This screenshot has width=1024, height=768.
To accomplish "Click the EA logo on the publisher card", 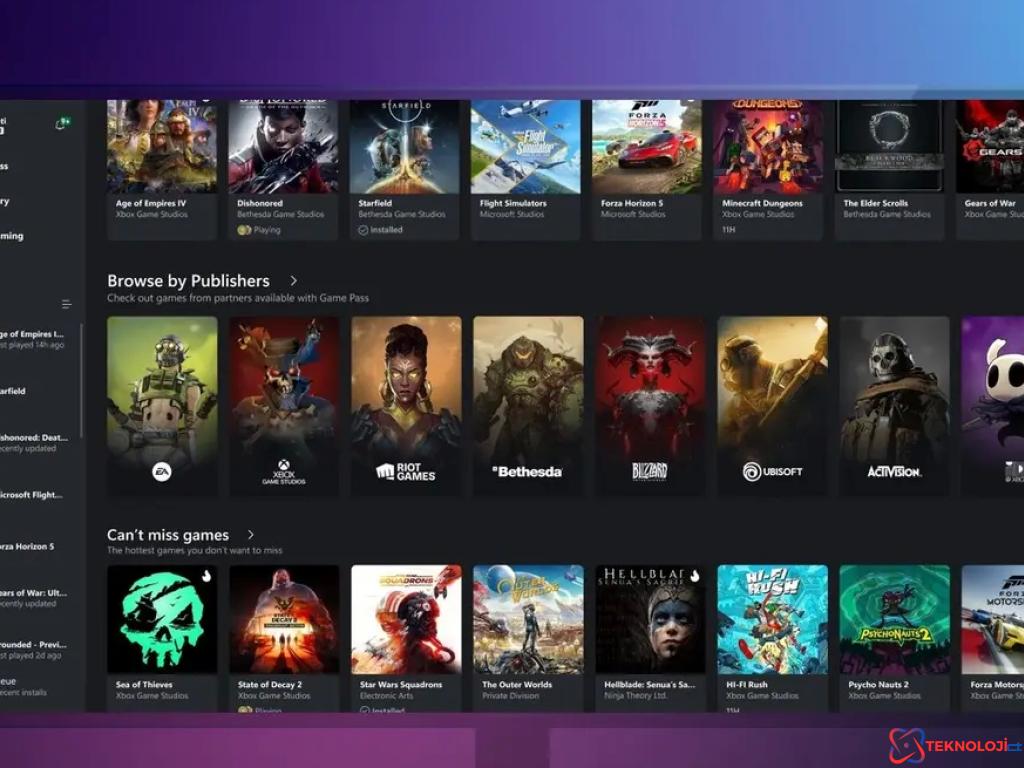I will (162, 472).
